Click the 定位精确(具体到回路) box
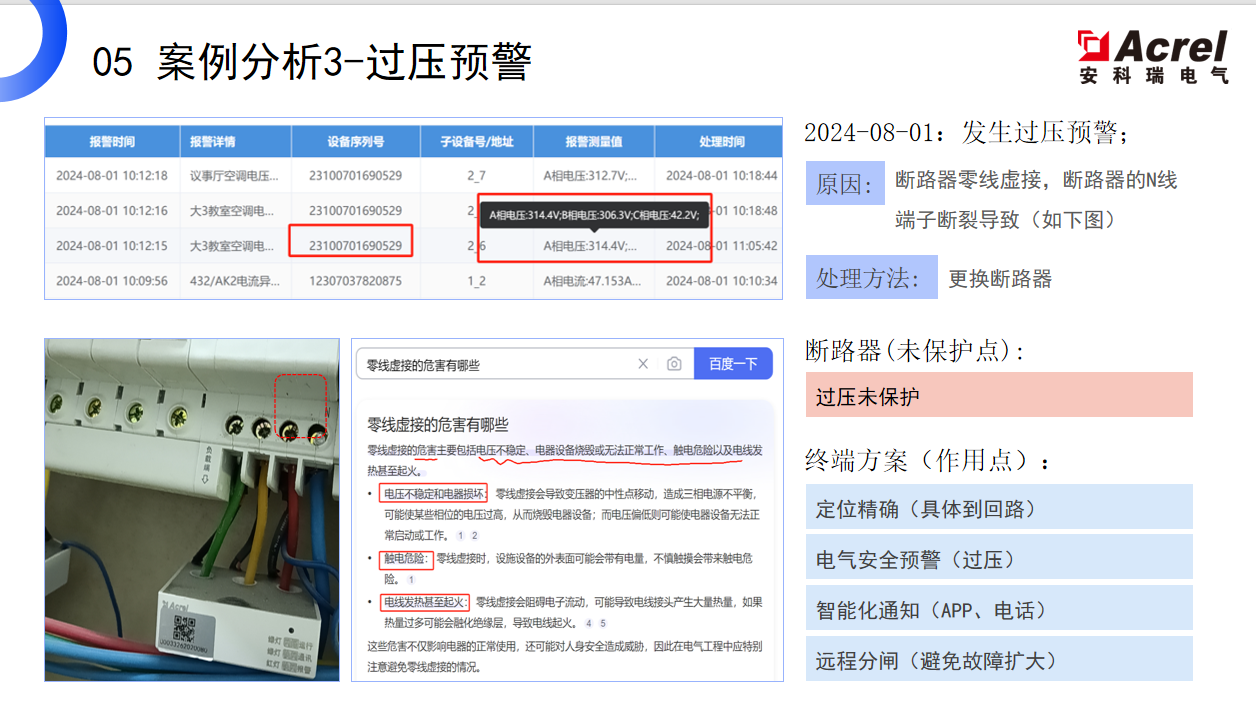The width and height of the screenshot is (1256, 712). (999, 507)
